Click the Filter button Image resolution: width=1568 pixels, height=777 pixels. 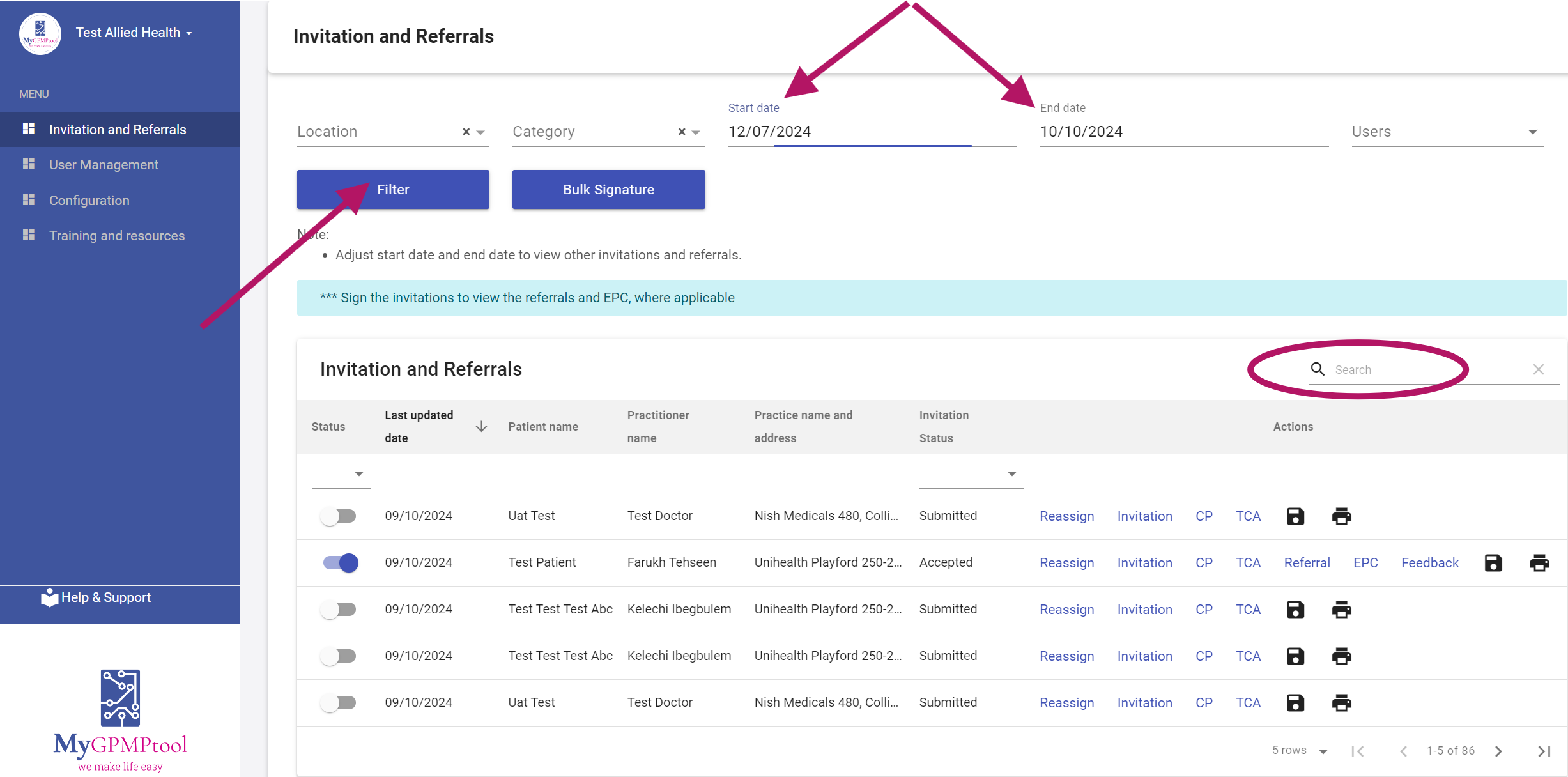tap(393, 189)
